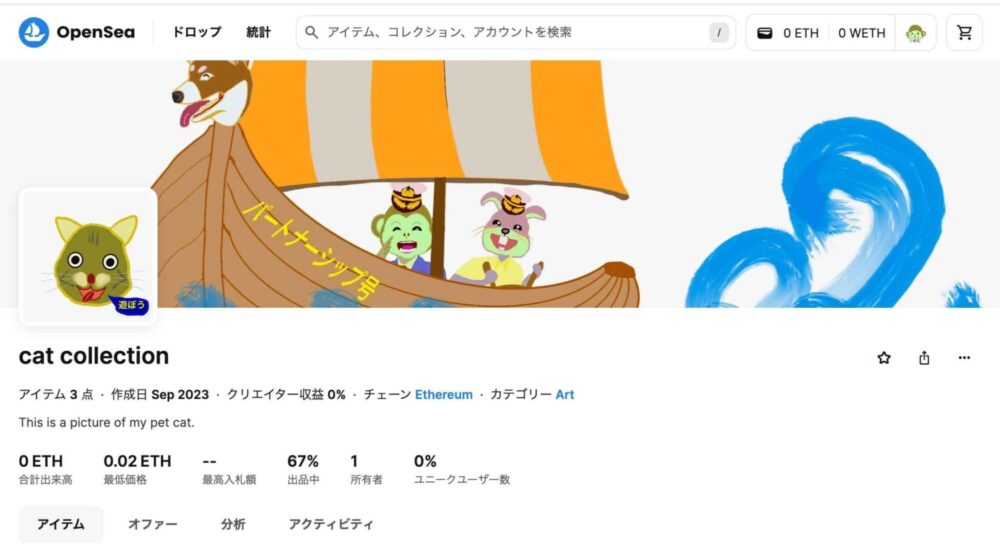This screenshot has width=1000, height=549.
Task: Switch to the オファー tab
Action: (x=152, y=524)
